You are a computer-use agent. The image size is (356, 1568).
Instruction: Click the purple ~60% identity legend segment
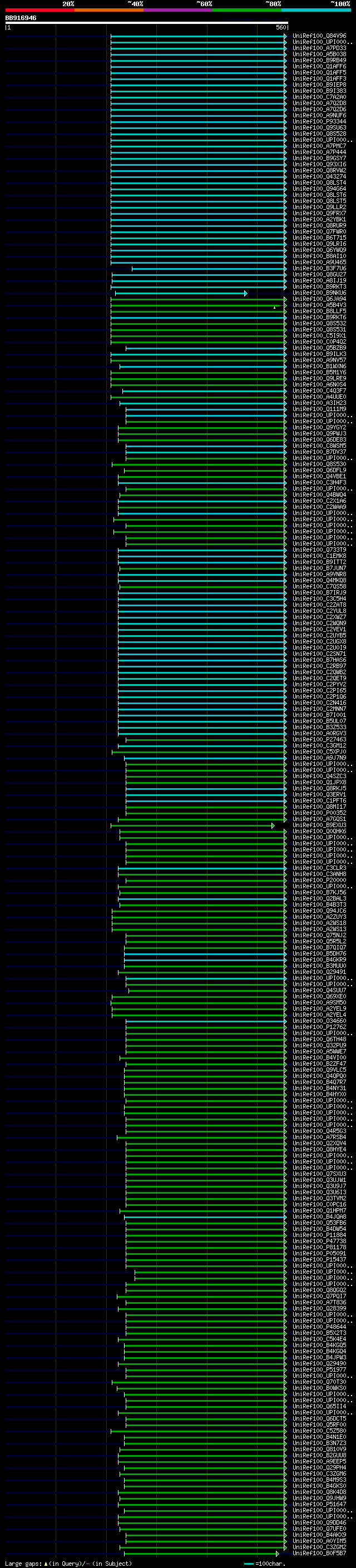pos(179,10)
